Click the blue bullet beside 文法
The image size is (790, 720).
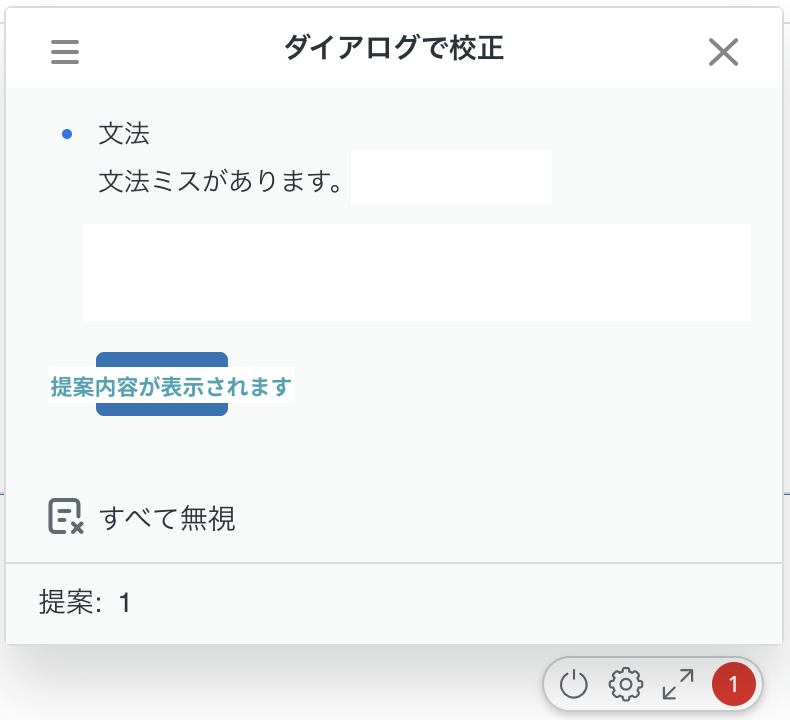click(x=67, y=134)
